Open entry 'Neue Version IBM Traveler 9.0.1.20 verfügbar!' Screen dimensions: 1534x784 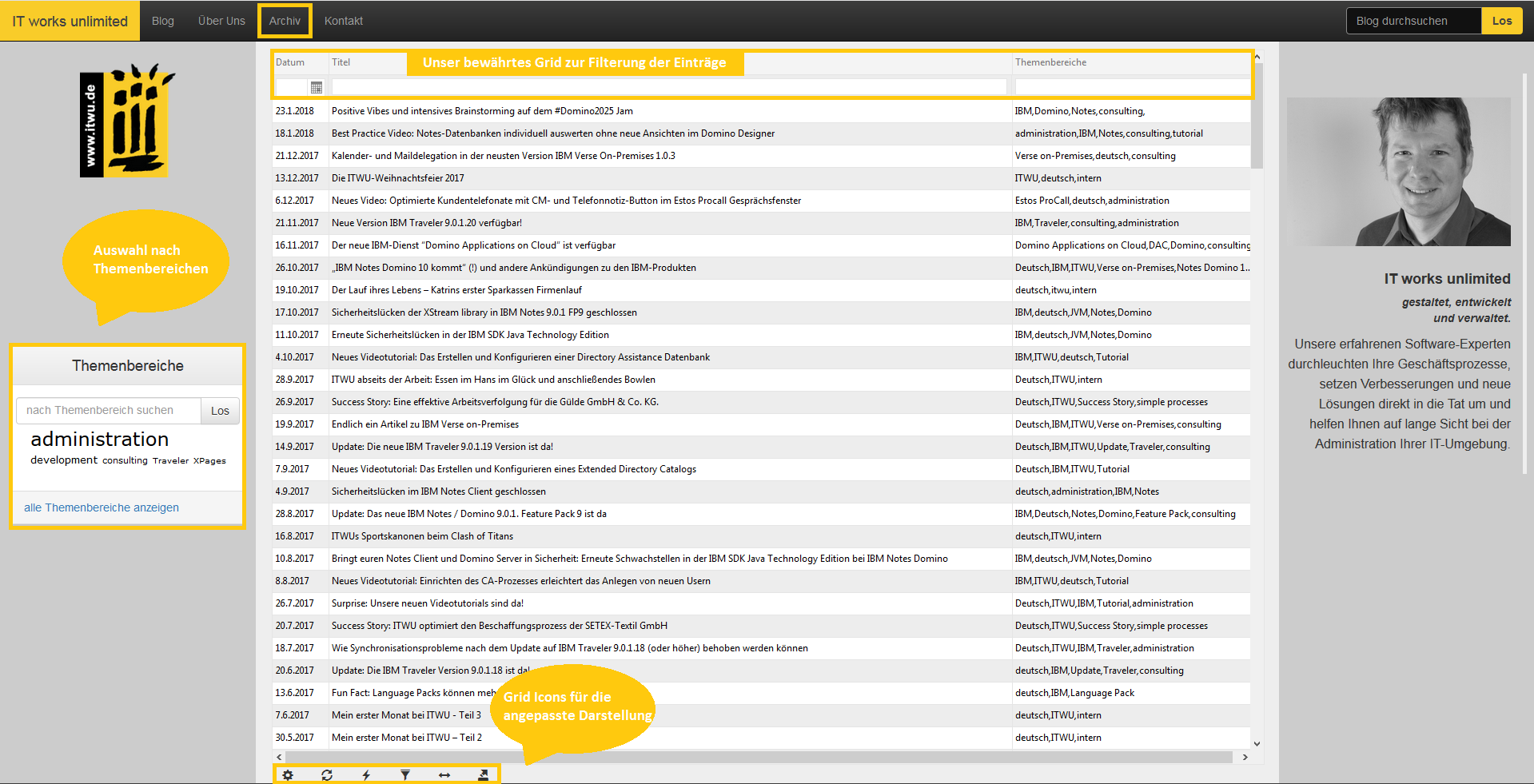pyautogui.click(x=427, y=223)
